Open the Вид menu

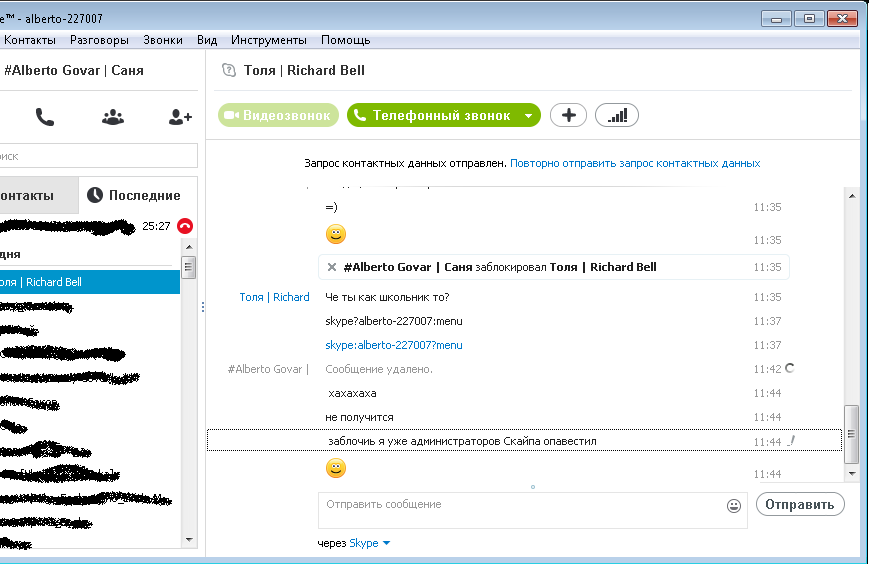207,40
